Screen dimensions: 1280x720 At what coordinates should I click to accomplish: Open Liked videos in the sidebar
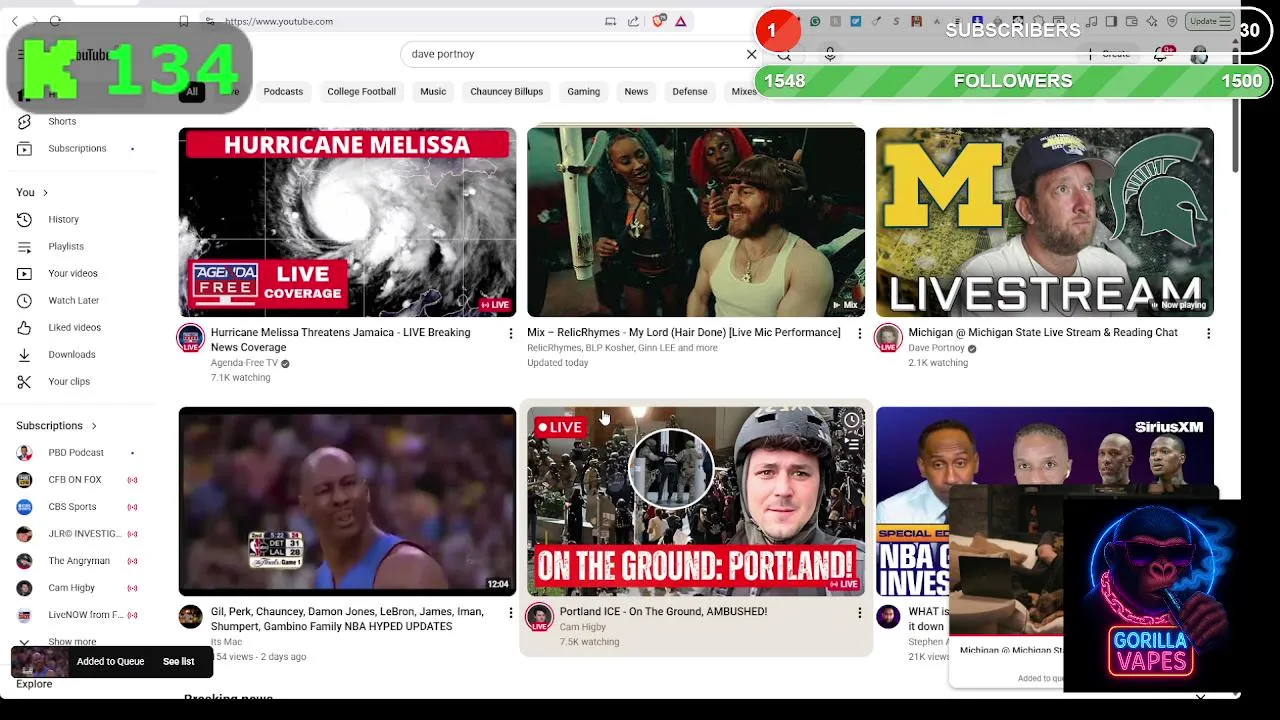click(x=74, y=327)
